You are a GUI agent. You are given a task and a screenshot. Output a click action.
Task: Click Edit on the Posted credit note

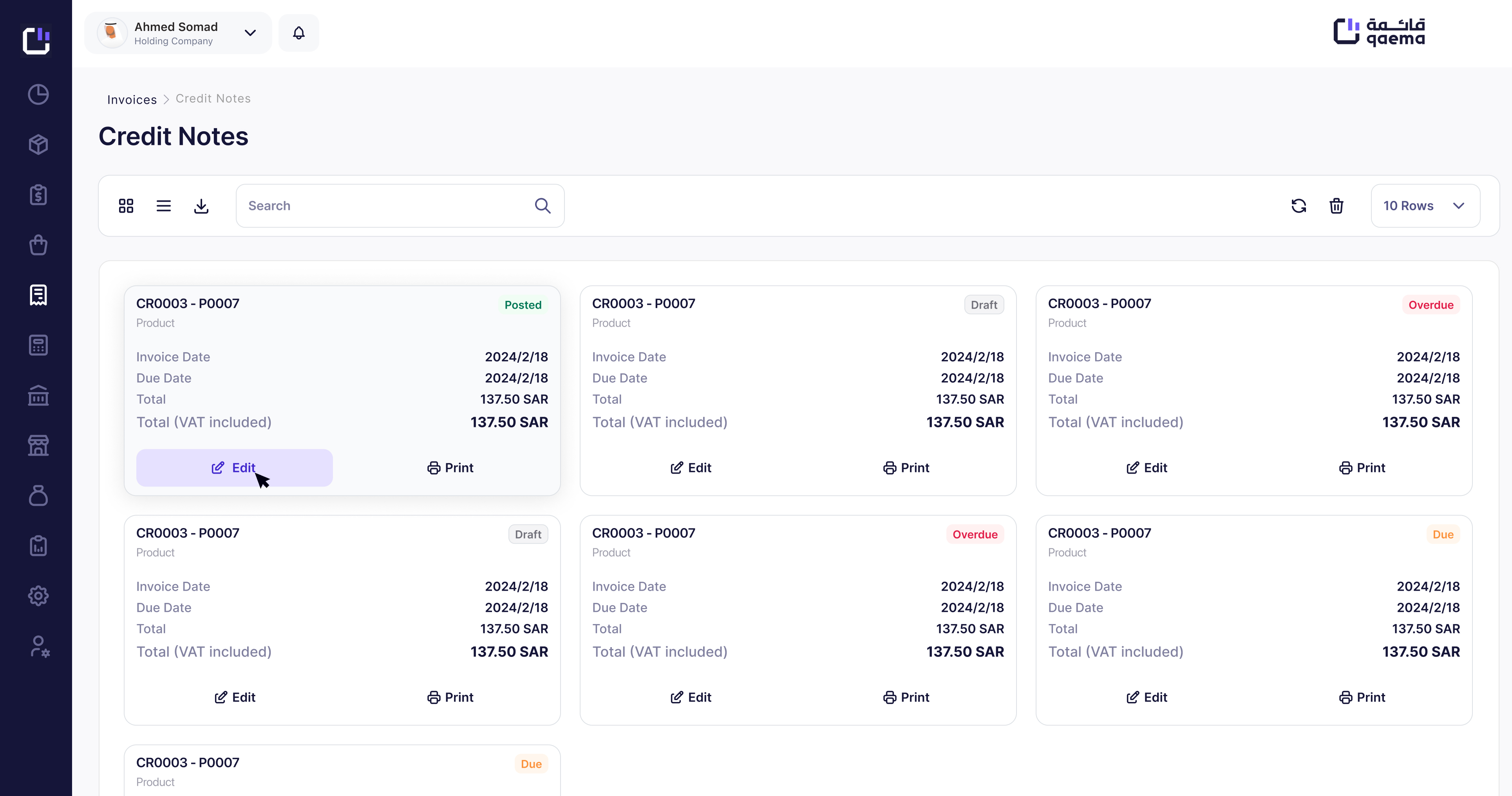click(234, 468)
